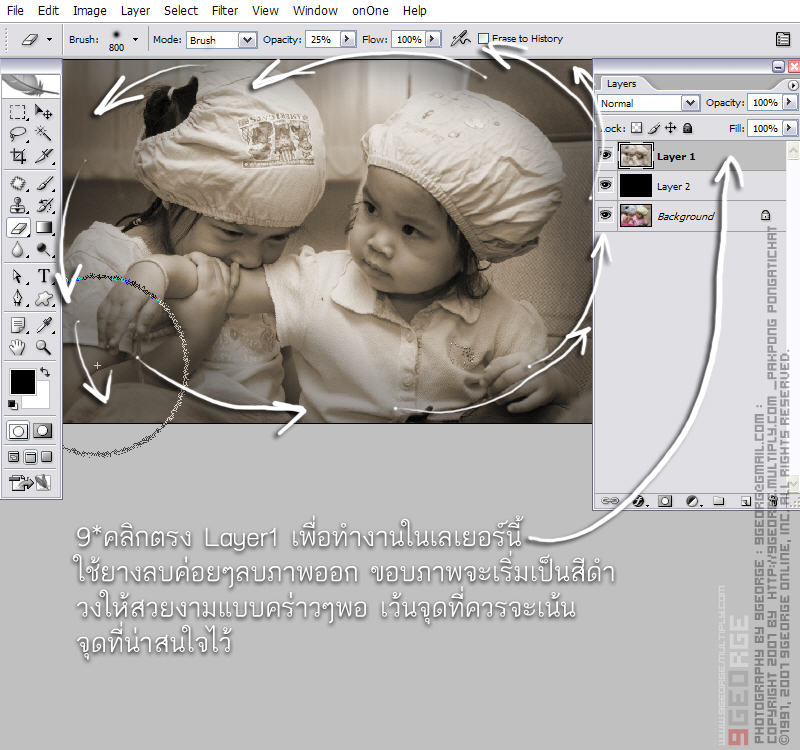
Task: Open the Flow slider arrow
Action: tap(433, 39)
